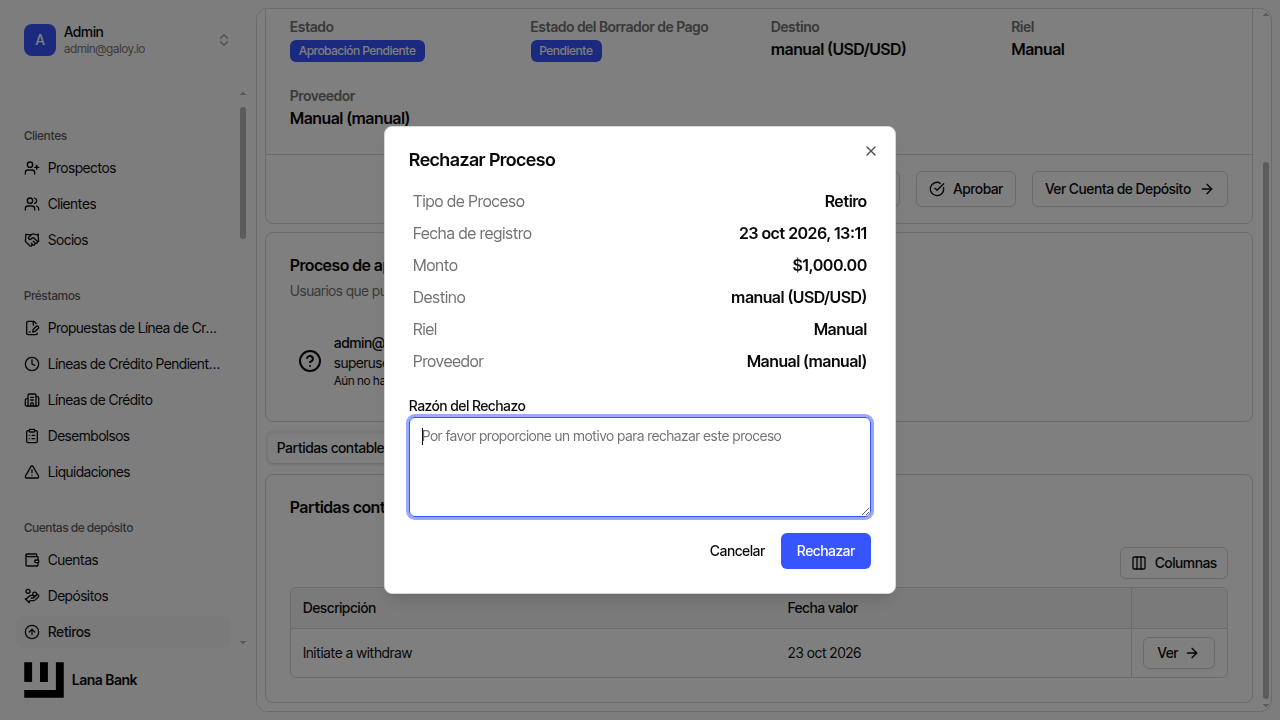
Task: Open Líneas de Crédito building icon
Action: (32, 400)
